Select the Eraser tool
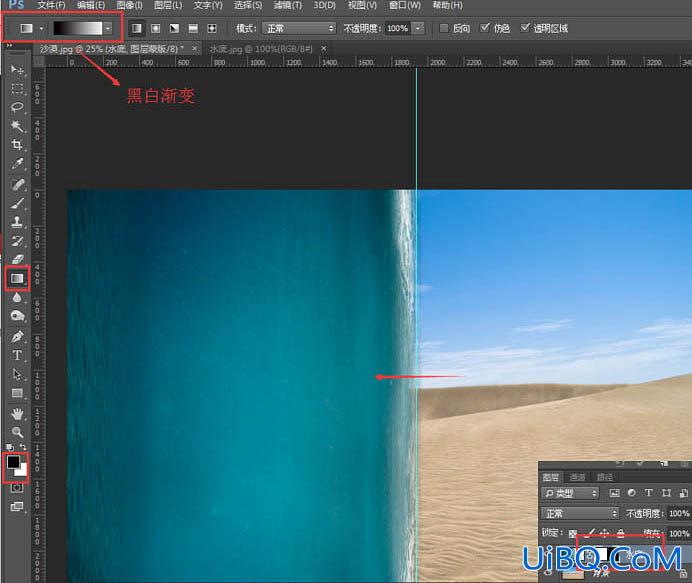 coord(17,259)
